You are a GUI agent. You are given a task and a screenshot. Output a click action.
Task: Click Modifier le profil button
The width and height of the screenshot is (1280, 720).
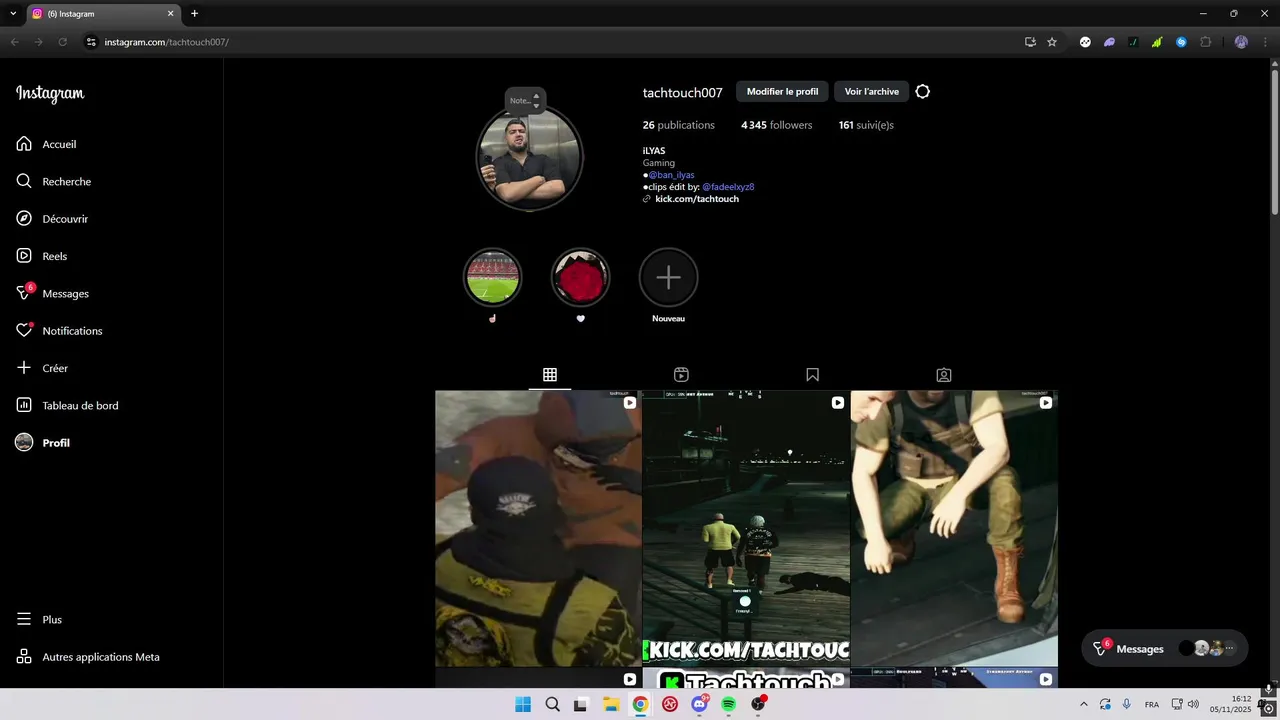pyautogui.click(x=782, y=92)
